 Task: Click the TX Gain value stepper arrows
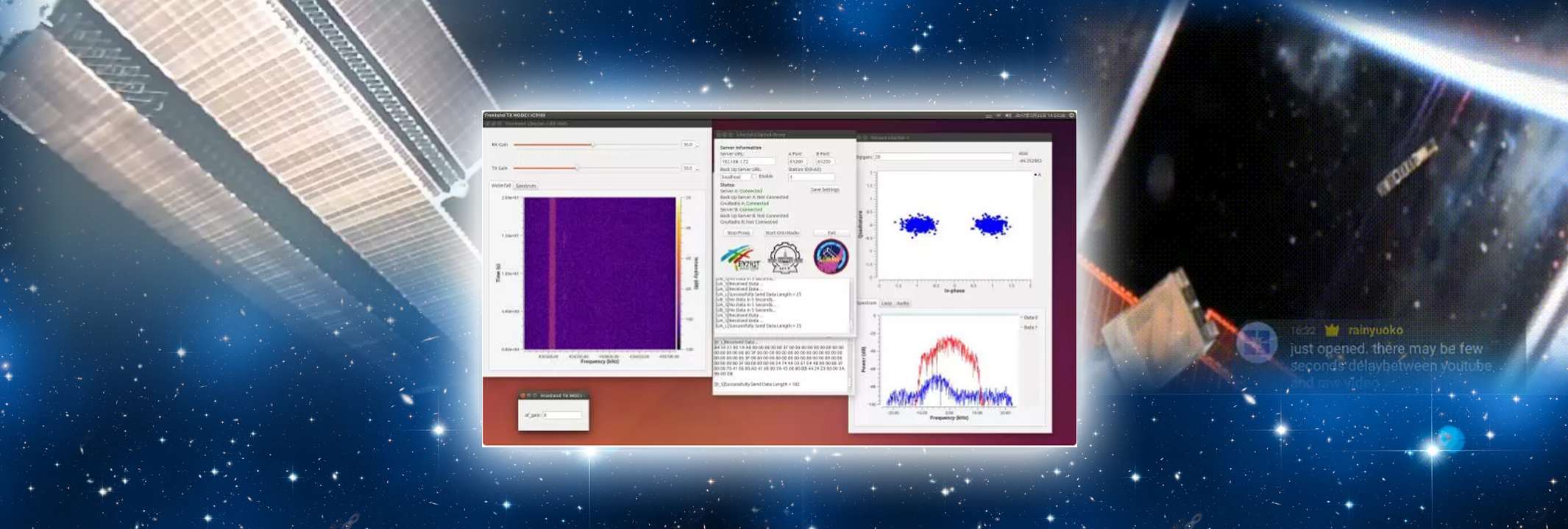(697, 168)
